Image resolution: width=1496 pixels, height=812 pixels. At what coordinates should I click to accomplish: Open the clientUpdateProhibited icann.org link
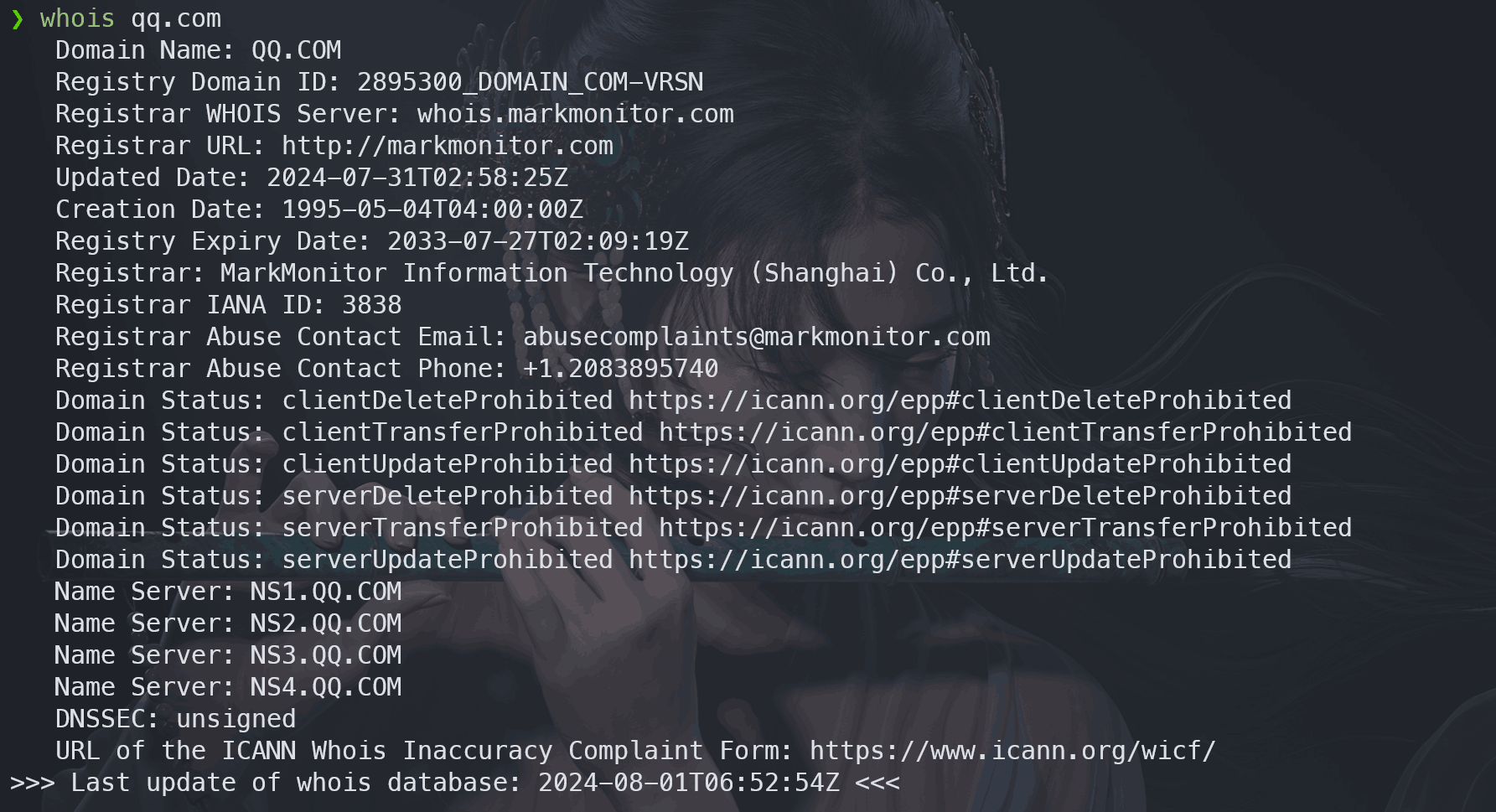pyautogui.click(x=960, y=464)
